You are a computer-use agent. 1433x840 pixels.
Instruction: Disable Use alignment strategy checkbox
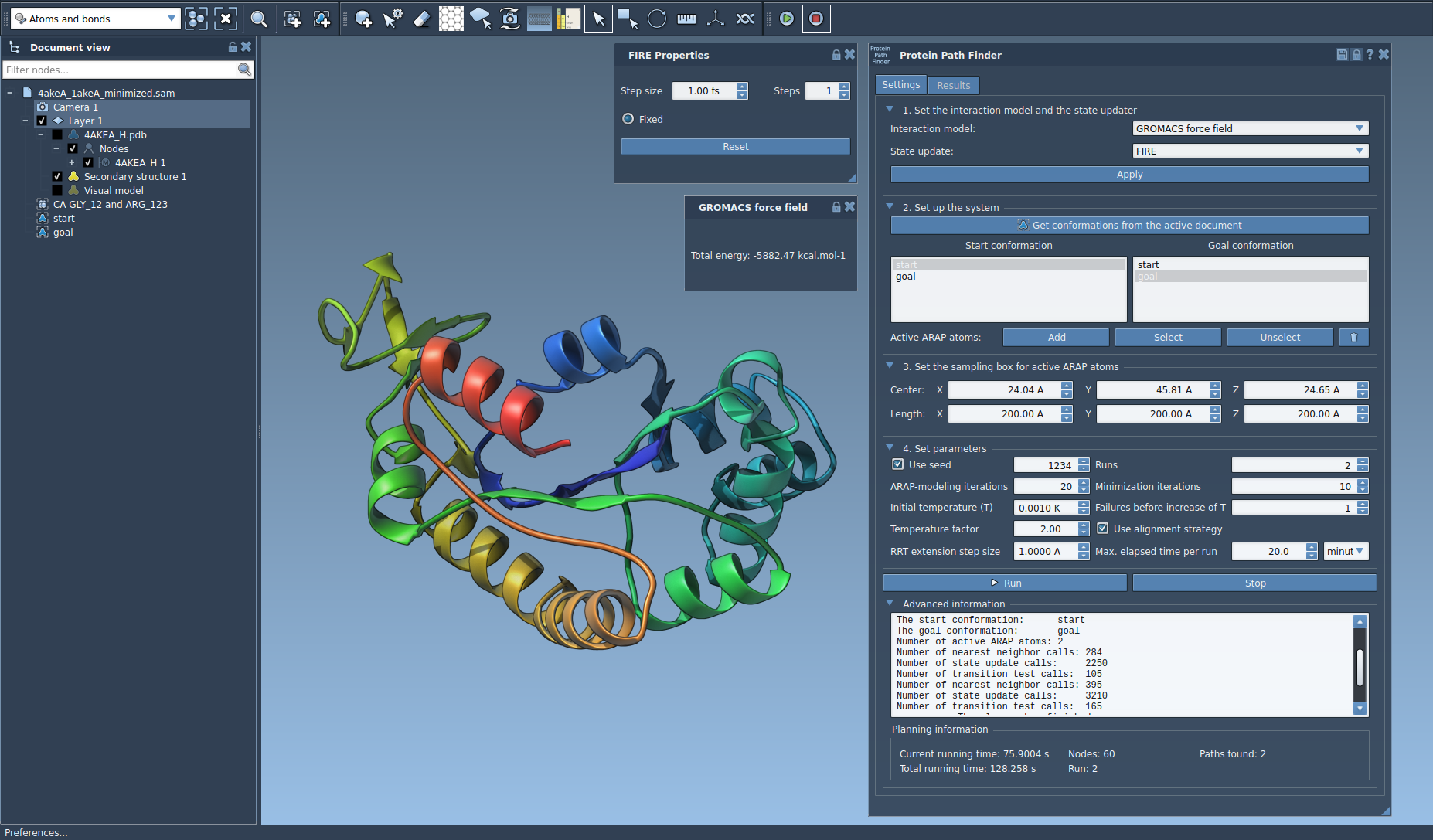click(x=1103, y=529)
